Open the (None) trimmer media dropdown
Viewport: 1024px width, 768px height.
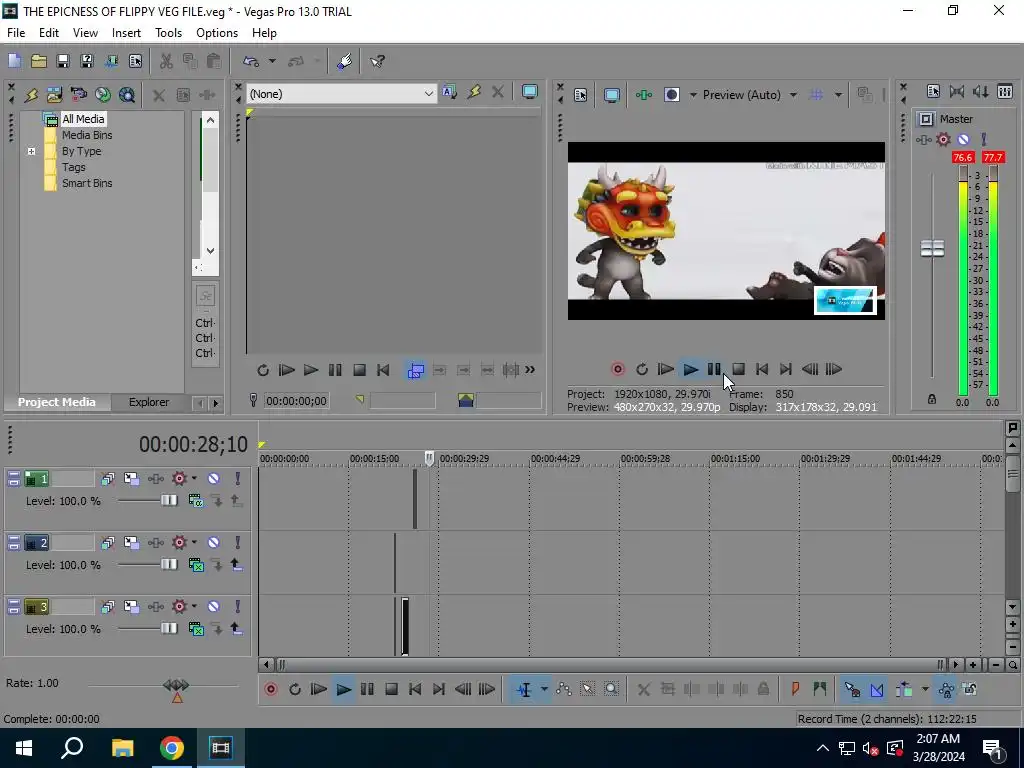click(x=428, y=94)
